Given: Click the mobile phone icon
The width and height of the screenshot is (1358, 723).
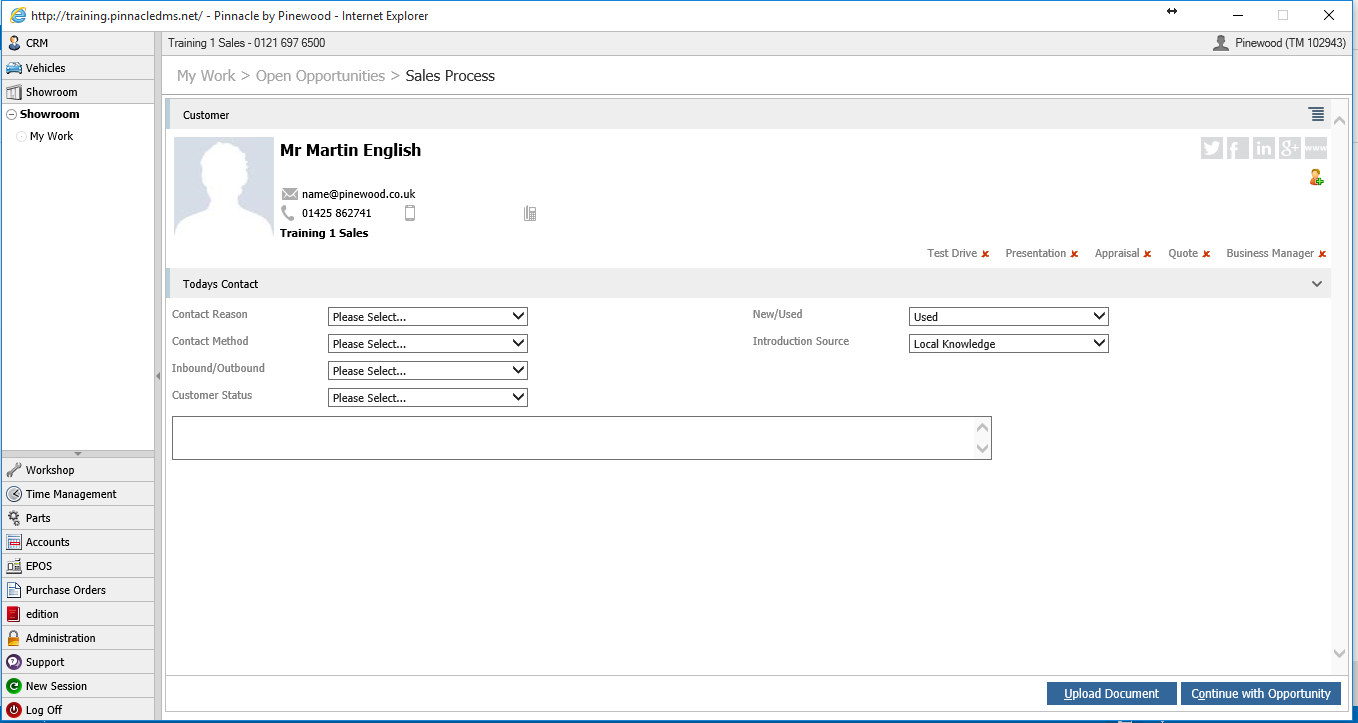Looking at the screenshot, I should pos(409,213).
